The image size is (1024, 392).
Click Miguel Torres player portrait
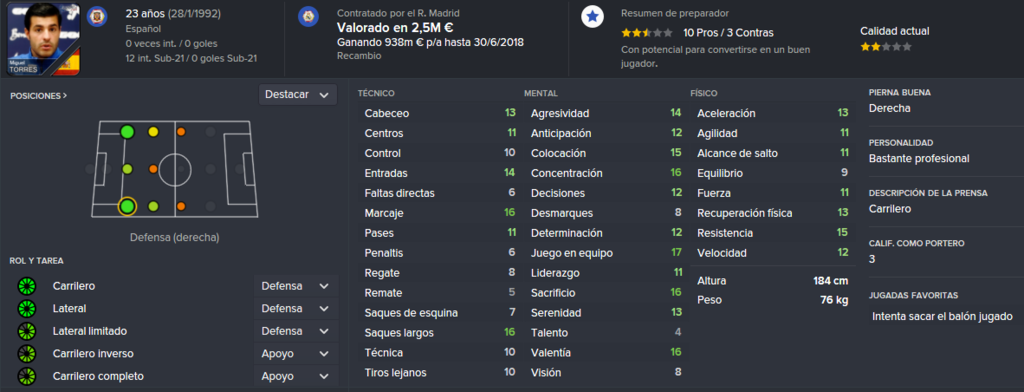44,39
